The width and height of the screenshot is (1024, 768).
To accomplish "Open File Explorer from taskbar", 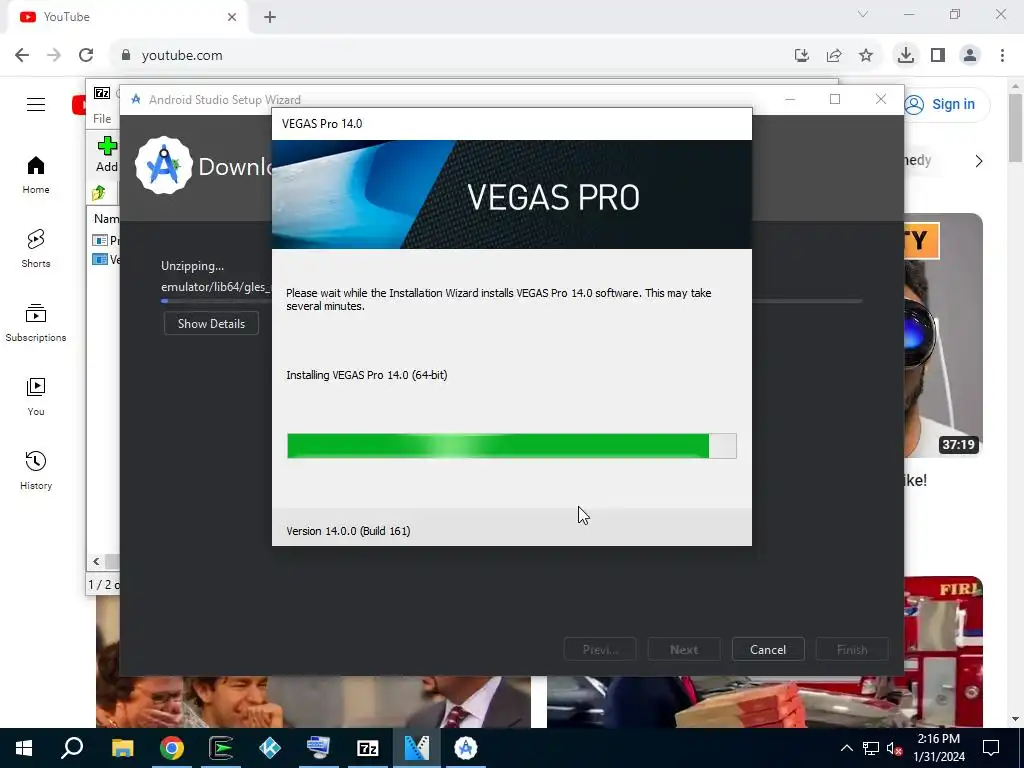I will tap(122, 748).
